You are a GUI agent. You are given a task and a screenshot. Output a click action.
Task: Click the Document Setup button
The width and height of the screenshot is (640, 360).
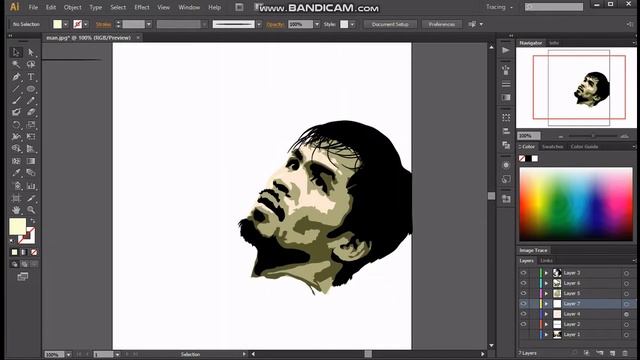pos(390,24)
